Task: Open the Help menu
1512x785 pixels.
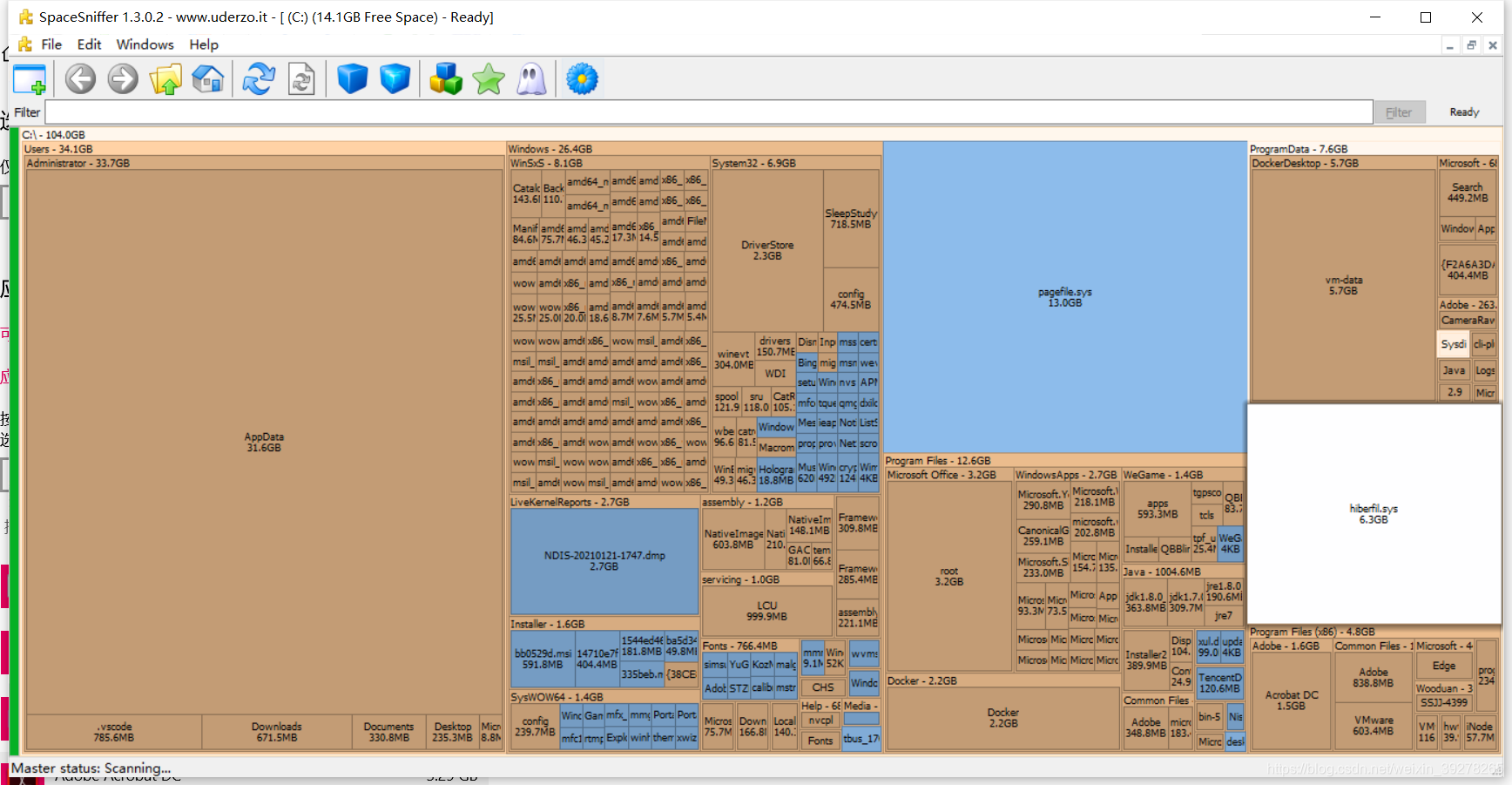Action: 204,44
